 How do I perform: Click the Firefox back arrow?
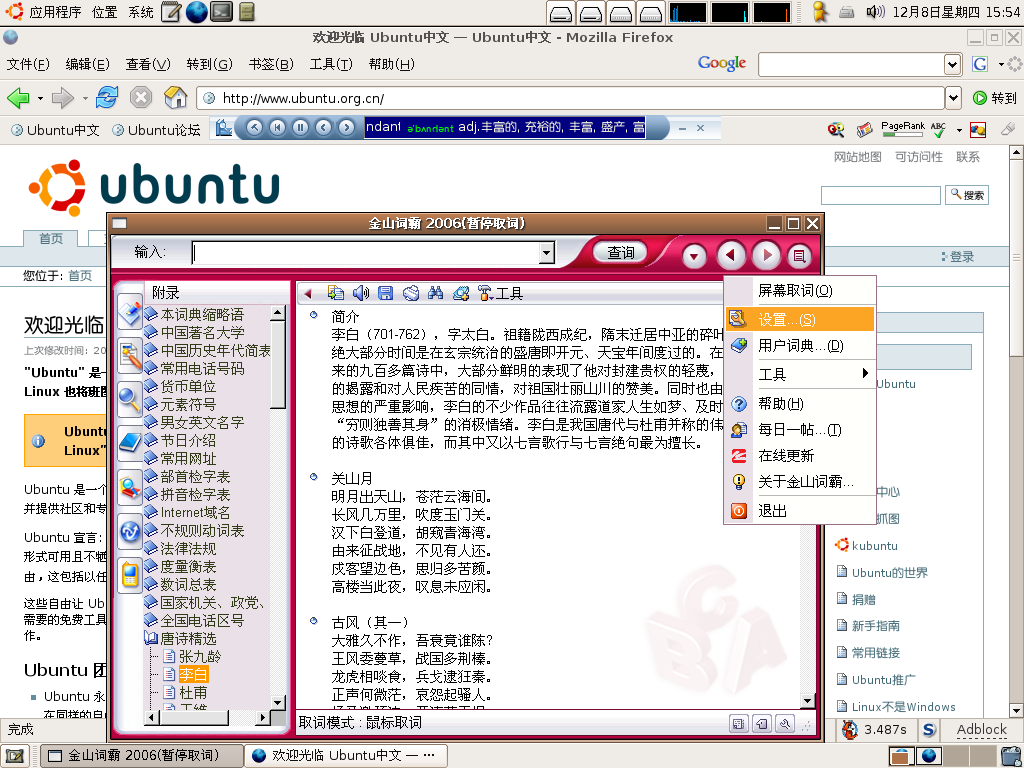(18, 98)
